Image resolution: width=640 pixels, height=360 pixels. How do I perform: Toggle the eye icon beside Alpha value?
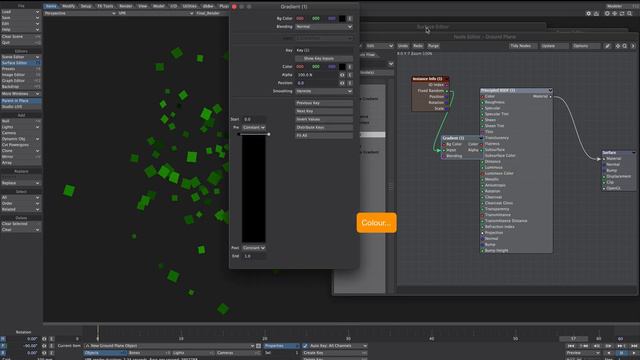point(342,75)
